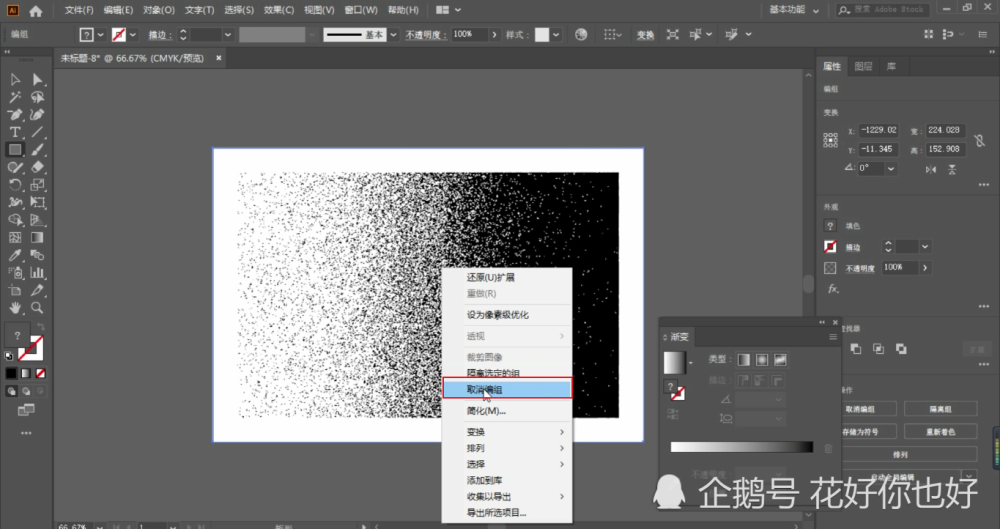Select the Type tool
Viewport: 1000px width, 529px height.
(x=15, y=132)
